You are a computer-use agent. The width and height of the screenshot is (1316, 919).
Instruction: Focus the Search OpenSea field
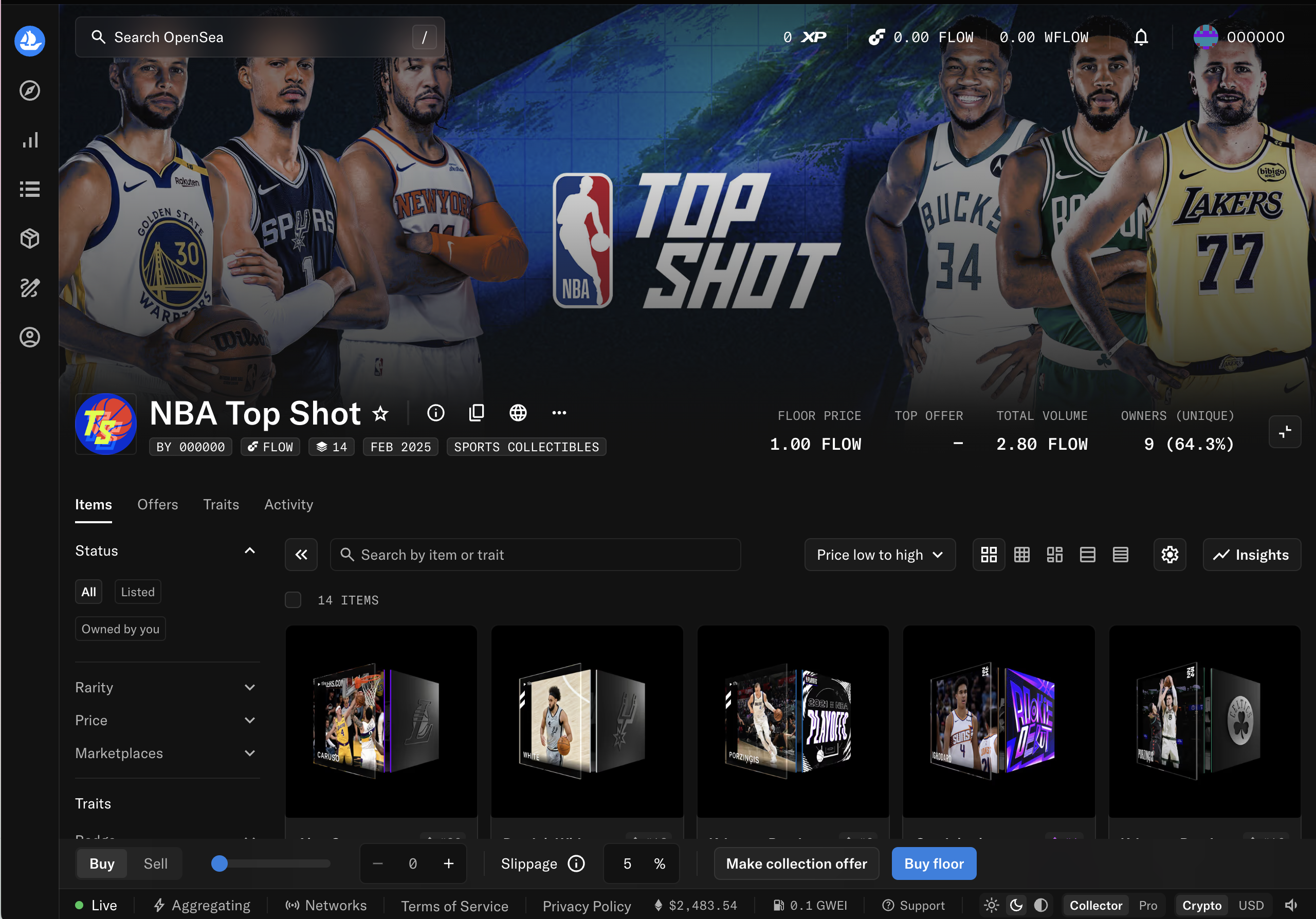260,37
